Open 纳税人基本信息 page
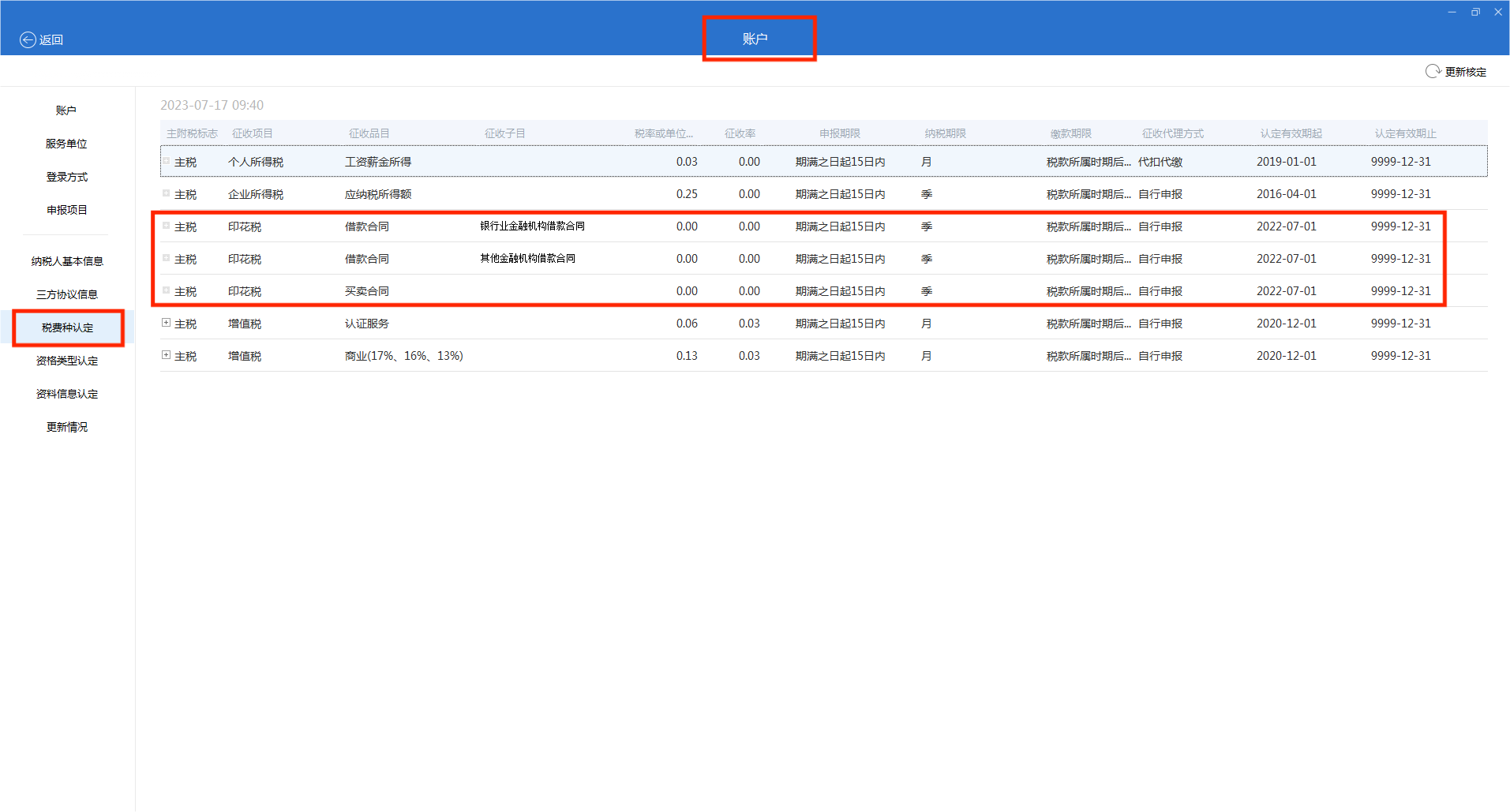Screen dimensions: 1510x812 [66, 261]
